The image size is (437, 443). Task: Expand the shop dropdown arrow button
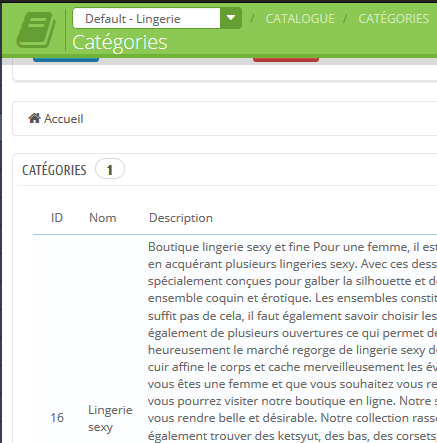pos(231,18)
